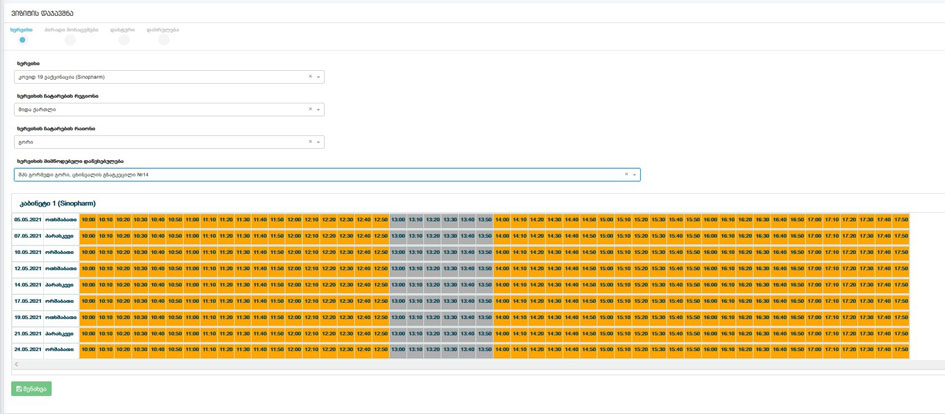This screenshot has width=945, height=414.
Task: Go to the third wizard step circle
Action: pos(124,40)
